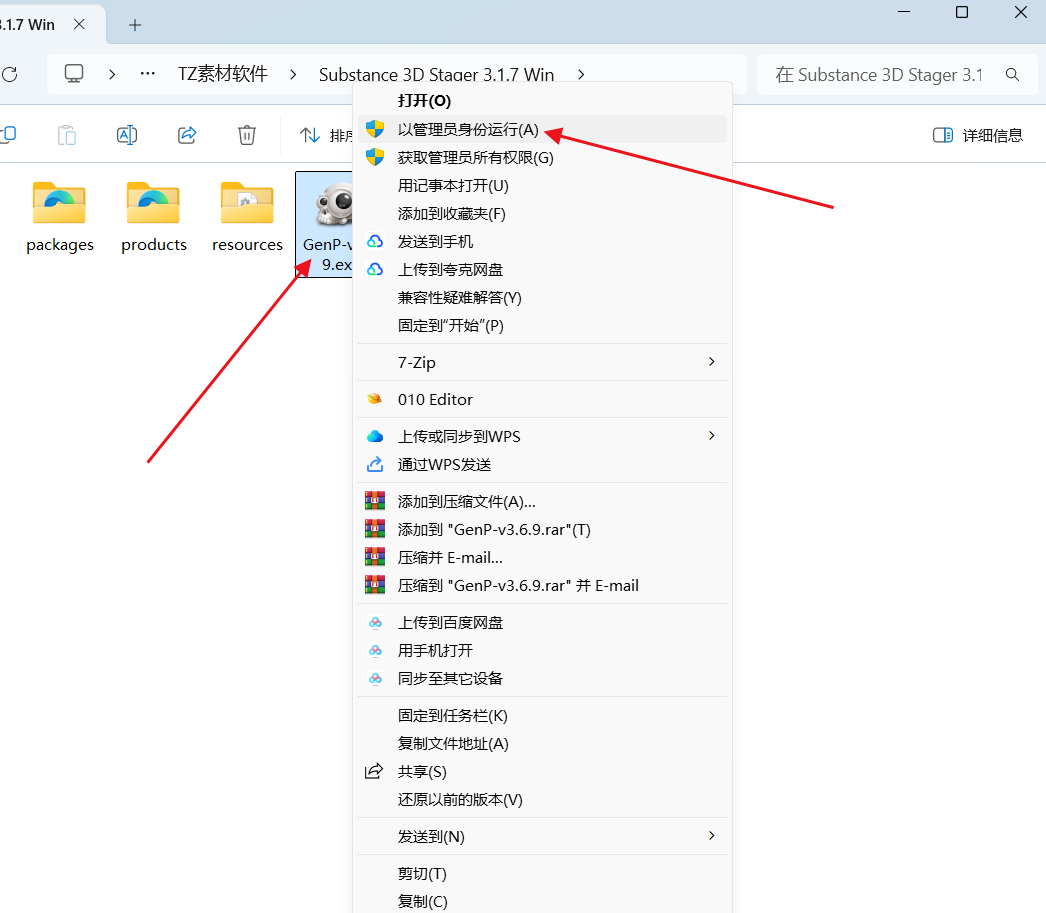
Task: Click the search magnifier icon
Action: point(1012,75)
